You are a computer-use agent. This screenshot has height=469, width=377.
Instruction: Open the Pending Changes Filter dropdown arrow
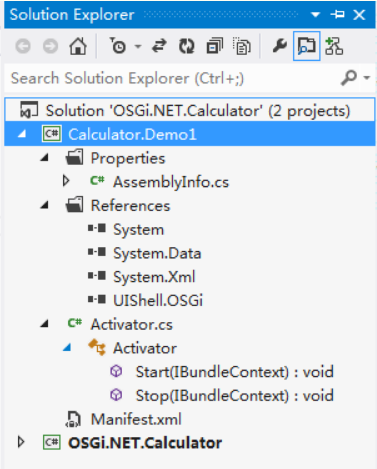(x=138, y=46)
